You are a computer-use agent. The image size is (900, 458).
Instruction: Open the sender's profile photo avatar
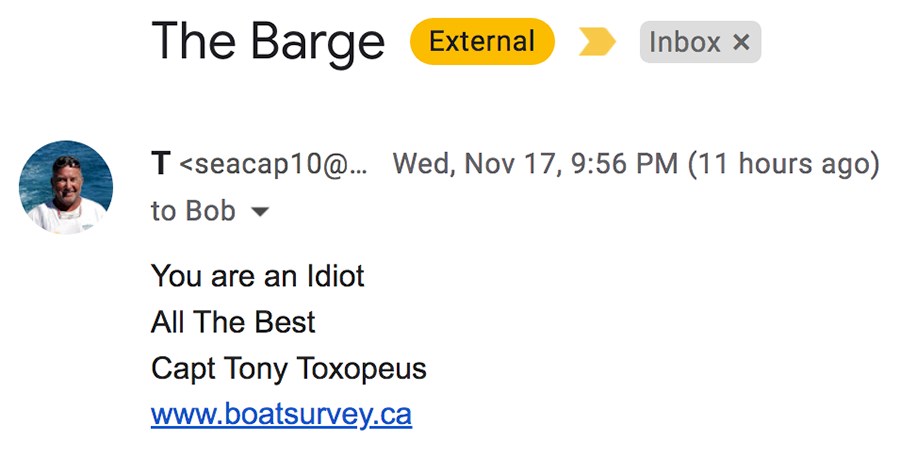[66, 188]
